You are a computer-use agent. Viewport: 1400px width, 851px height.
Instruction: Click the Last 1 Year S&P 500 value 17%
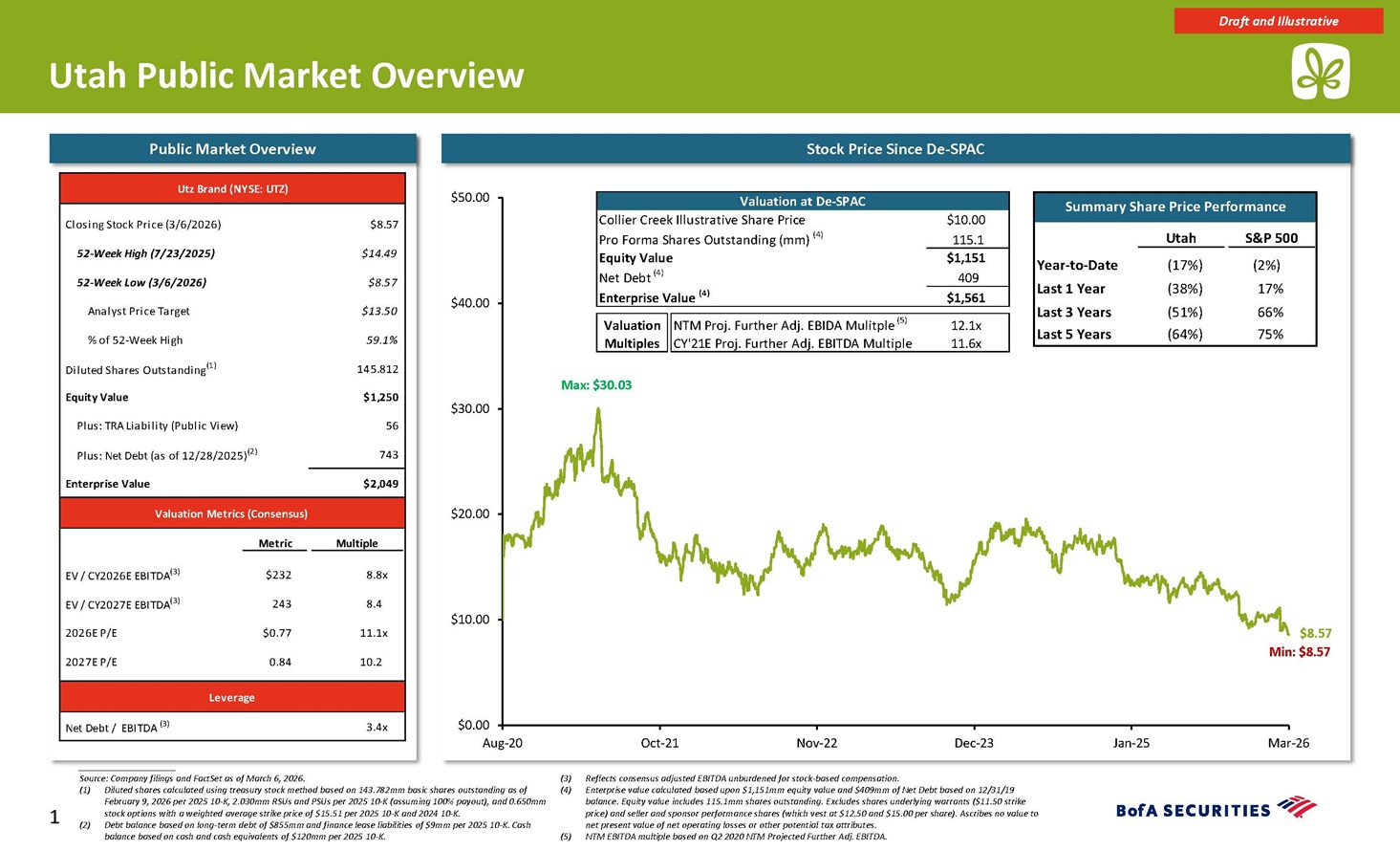pyautogui.click(x=1271, y=289)
